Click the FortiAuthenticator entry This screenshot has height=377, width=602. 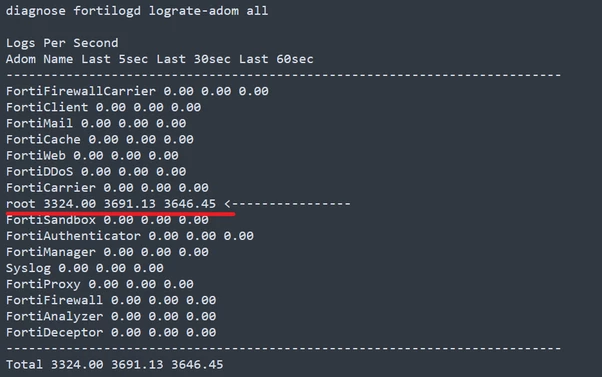tap(129, 236)
